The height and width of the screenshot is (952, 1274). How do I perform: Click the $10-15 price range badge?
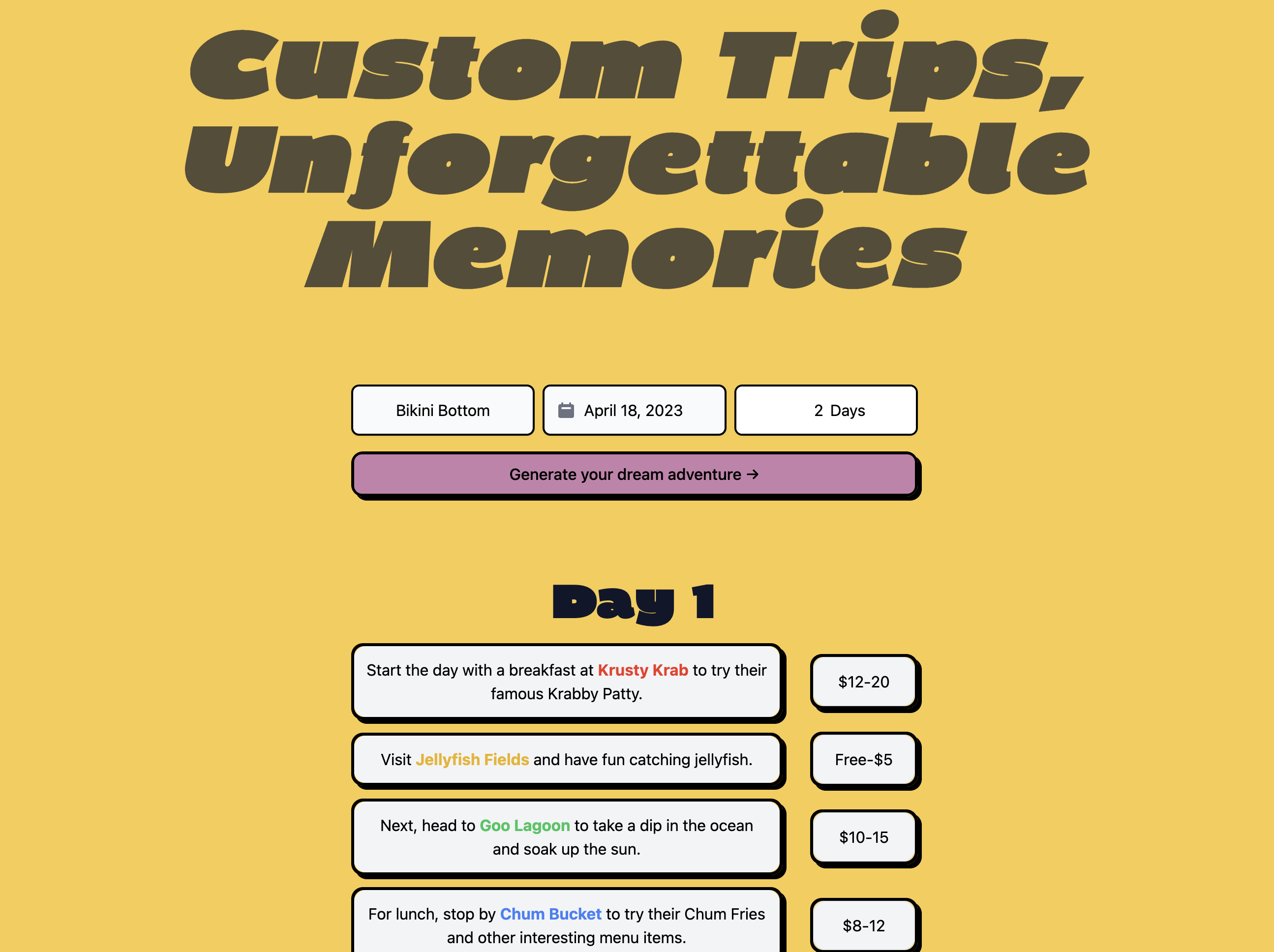click(863, 837)
